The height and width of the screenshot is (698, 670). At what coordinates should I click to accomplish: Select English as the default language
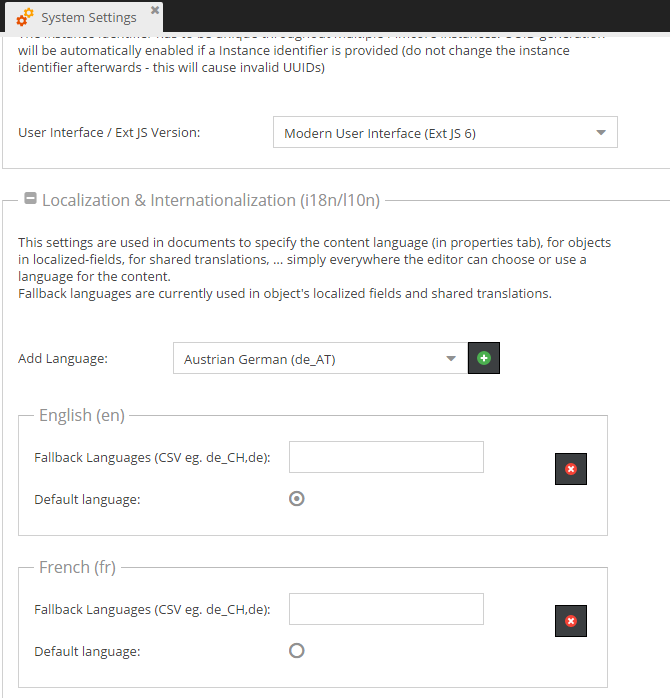(x=296, y=499)
